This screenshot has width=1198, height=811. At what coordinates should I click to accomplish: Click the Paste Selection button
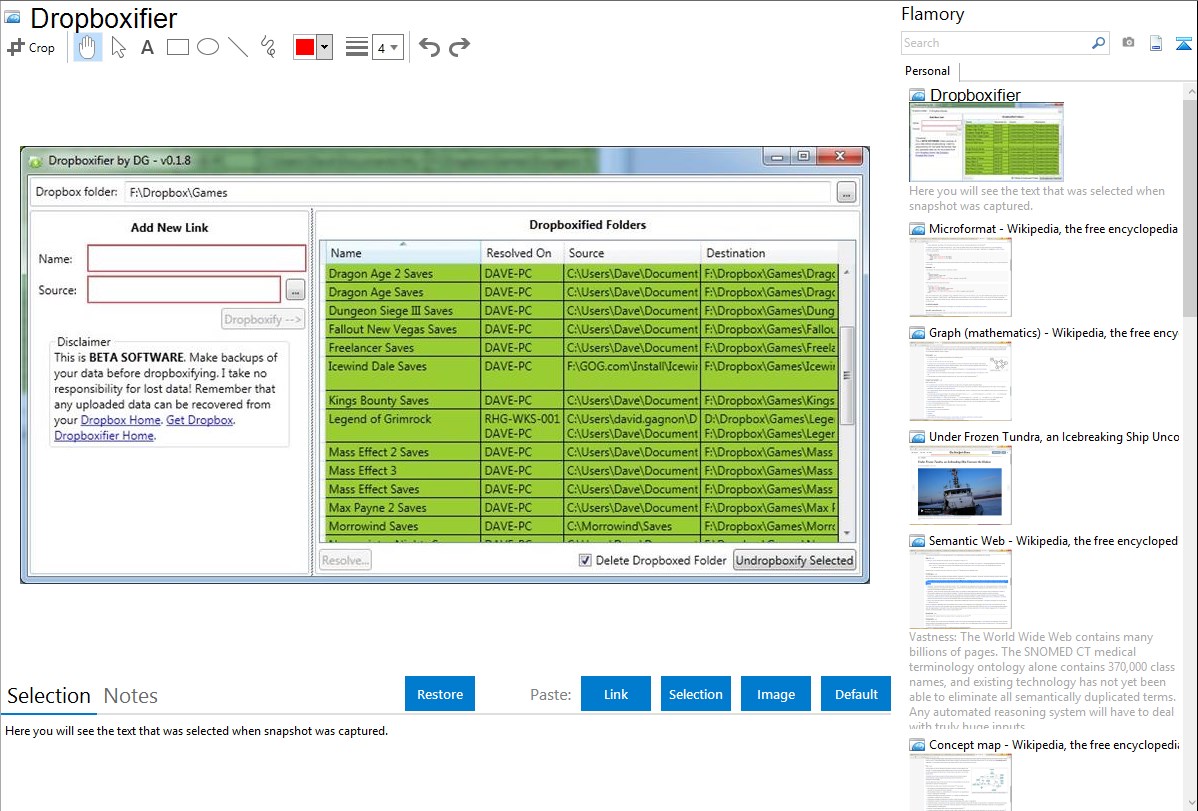(695, 694)
